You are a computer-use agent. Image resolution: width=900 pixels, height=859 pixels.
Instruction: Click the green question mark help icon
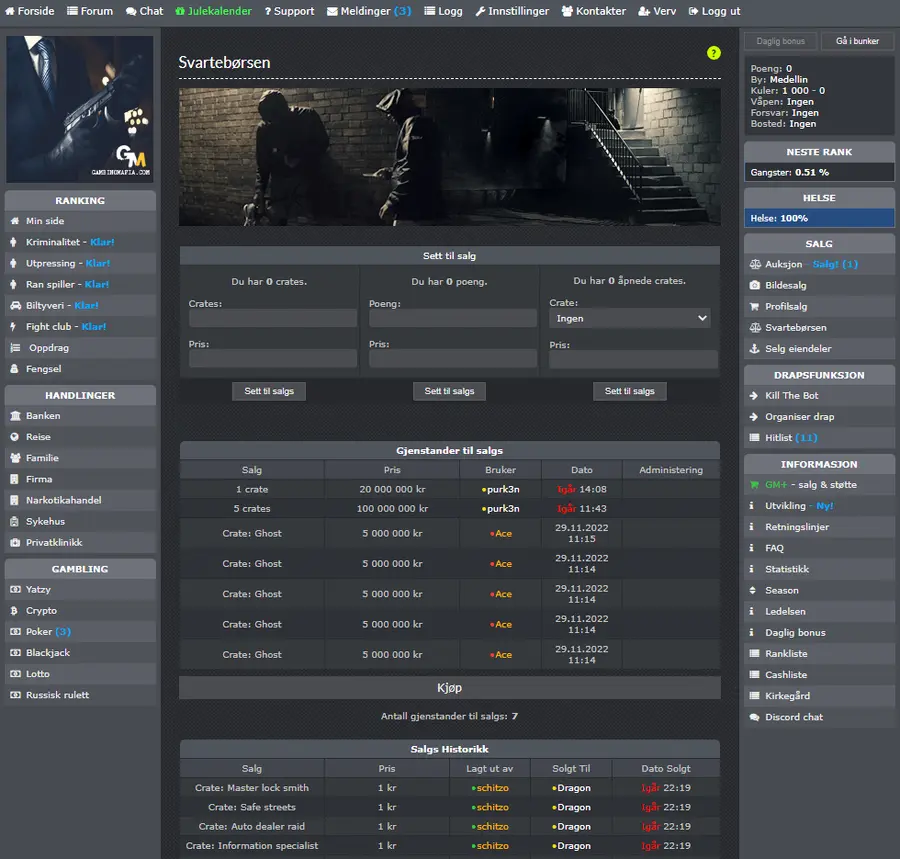click(x=713, y=53)
